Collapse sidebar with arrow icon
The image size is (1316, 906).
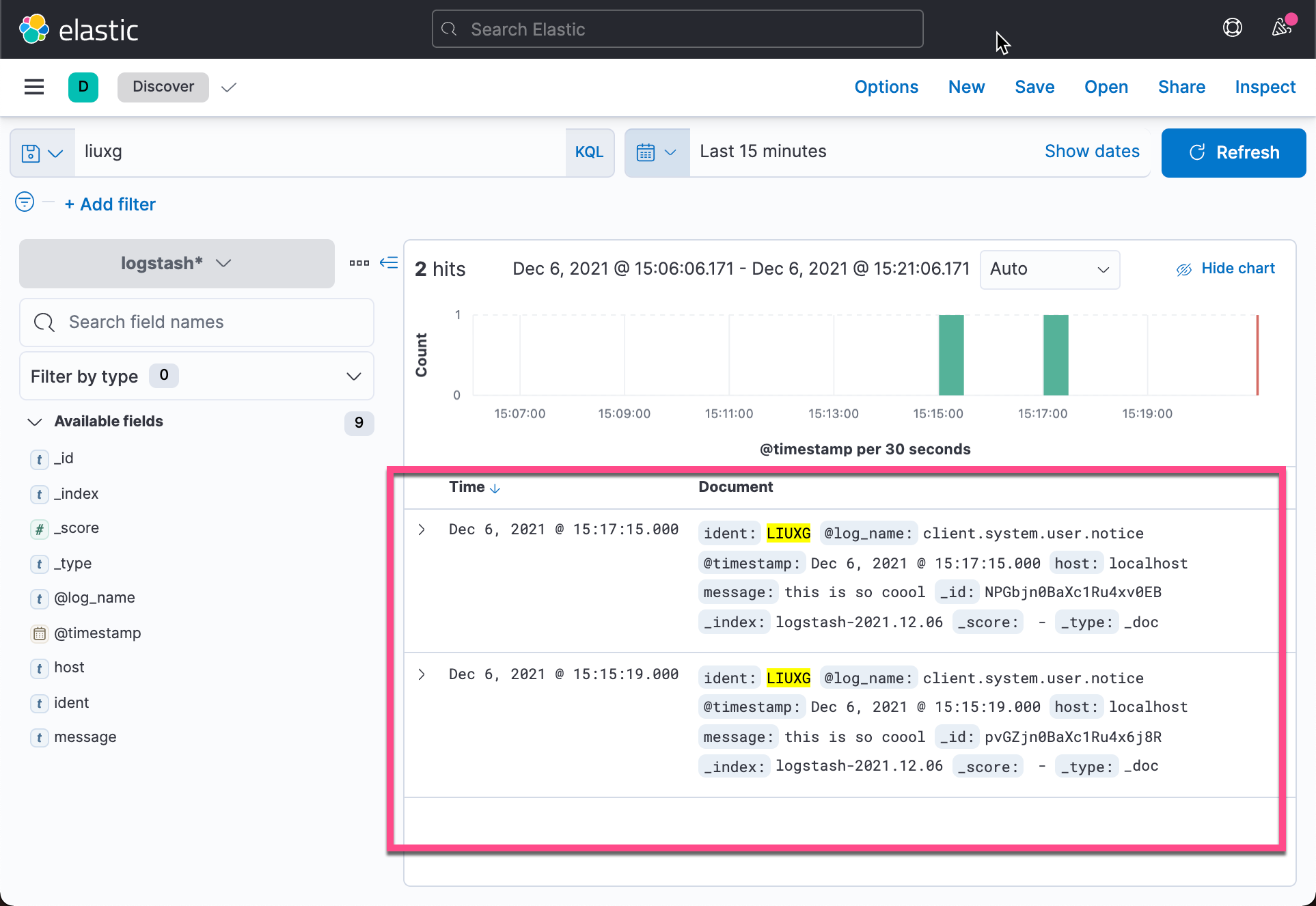pyautogui.click(x=389, y=263)
